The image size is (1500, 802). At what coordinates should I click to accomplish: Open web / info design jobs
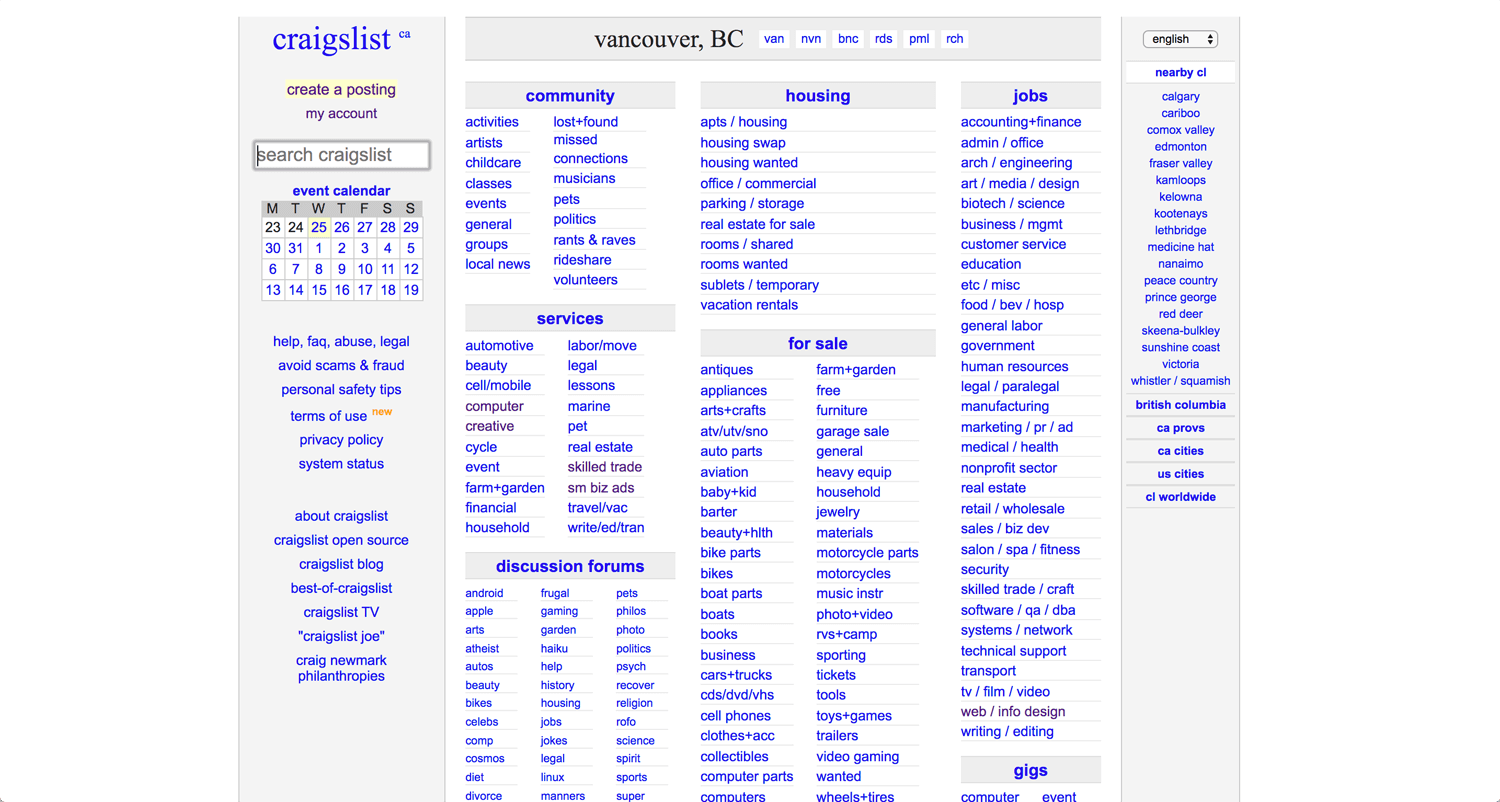click(1013, 712)
